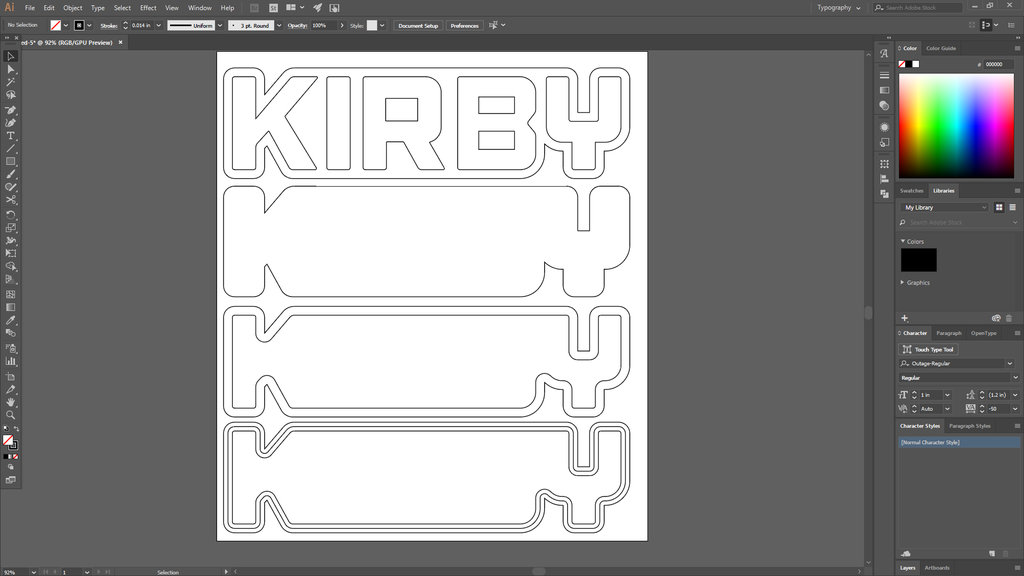Select the Rectangle tool
Image resolution: width=1024 pixels, height=576 pixels.
[x=11, y=161]
